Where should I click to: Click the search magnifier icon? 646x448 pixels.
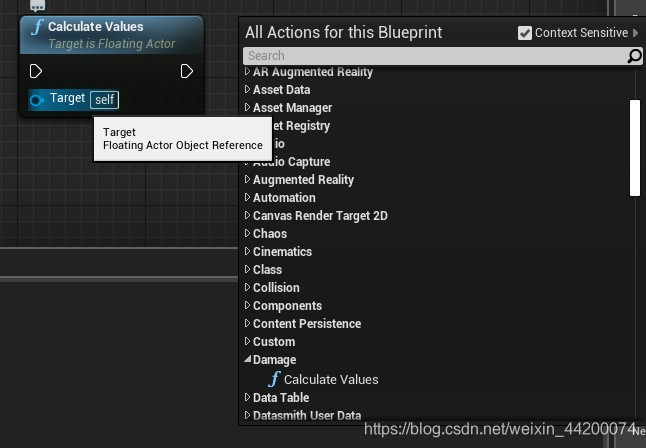coord(634,56)
